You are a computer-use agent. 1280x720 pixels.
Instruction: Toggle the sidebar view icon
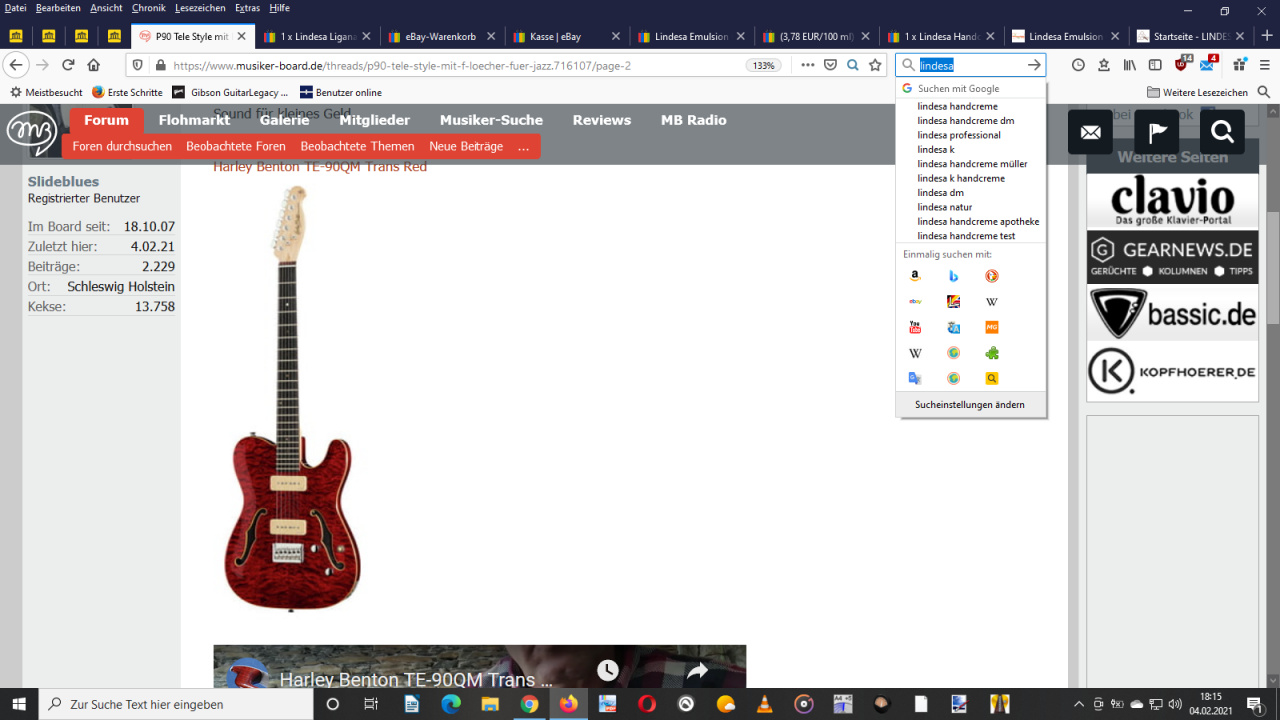(x=1155, y=65)
